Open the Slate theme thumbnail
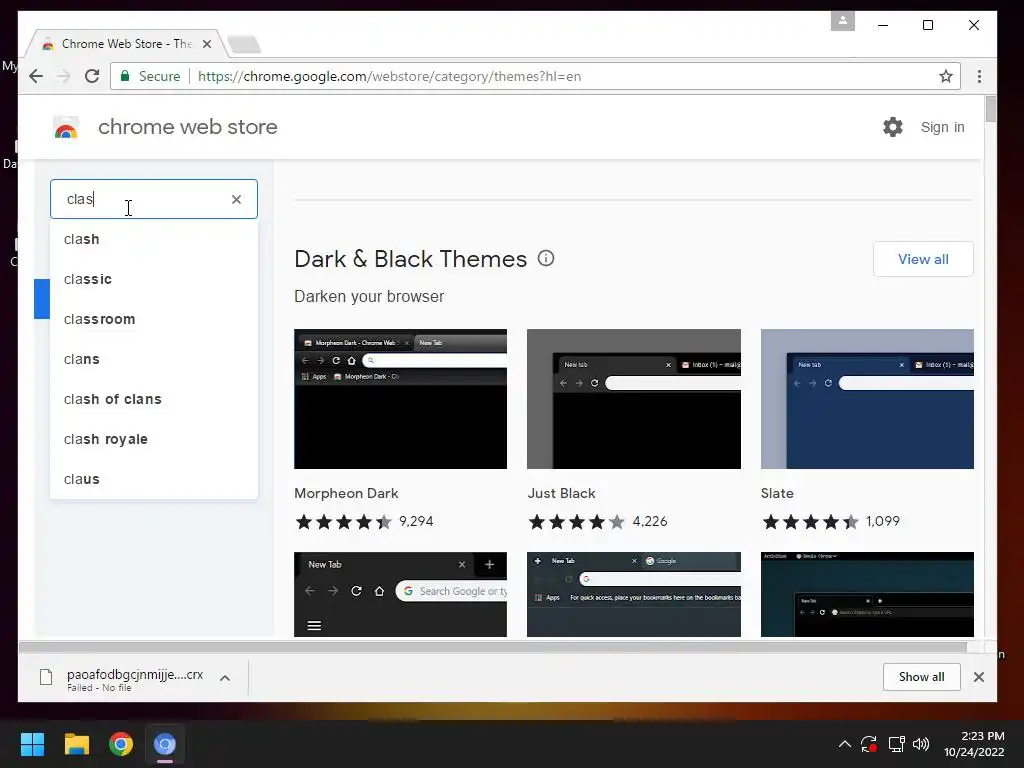The width and height of the screenshot is (1024, 768). 867,399
